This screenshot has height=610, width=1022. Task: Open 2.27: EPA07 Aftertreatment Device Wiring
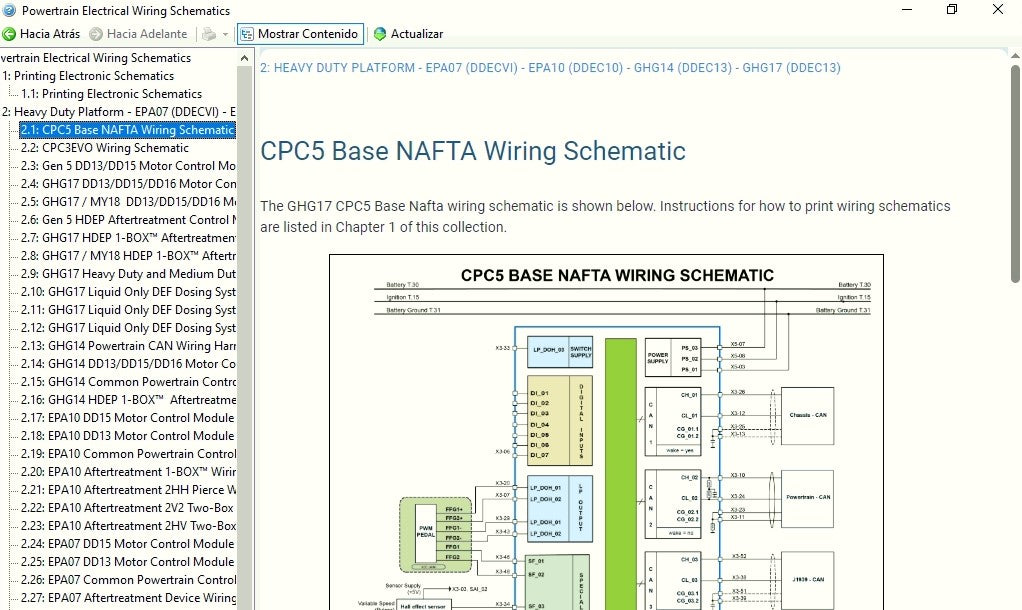[x=128, y=598]
